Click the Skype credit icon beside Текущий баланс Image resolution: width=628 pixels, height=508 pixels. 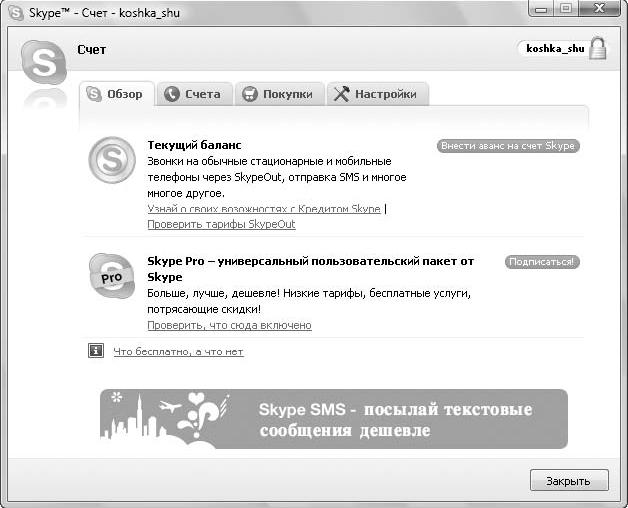[x=111, y=160]
